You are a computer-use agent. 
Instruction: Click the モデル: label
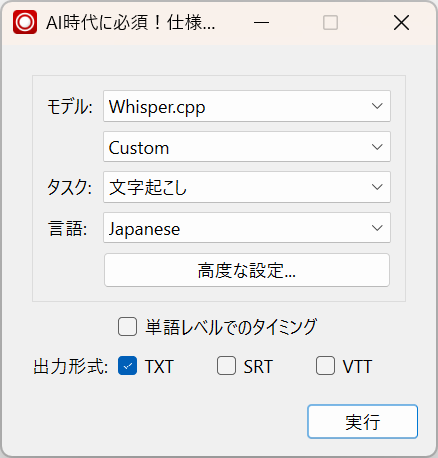70,107
